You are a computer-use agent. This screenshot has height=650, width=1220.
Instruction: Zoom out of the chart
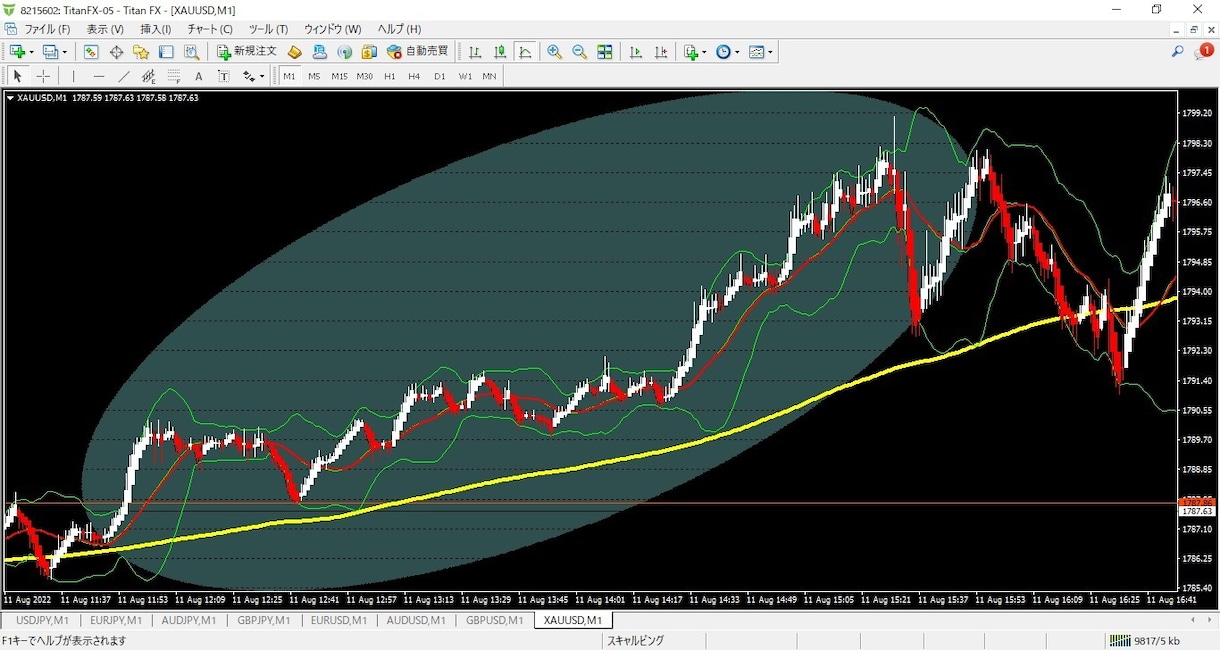tap(579, 52)
